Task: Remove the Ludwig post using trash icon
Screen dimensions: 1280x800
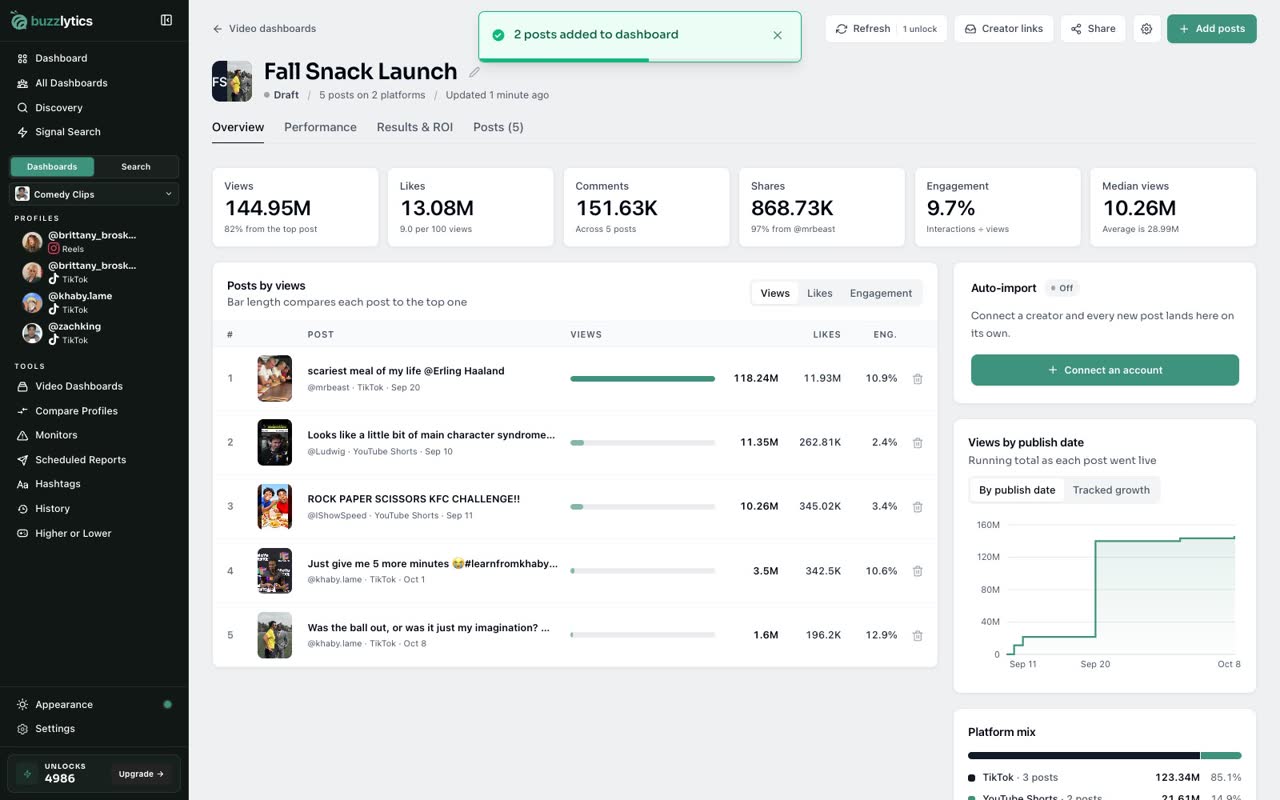Action: tap(917, 443)
